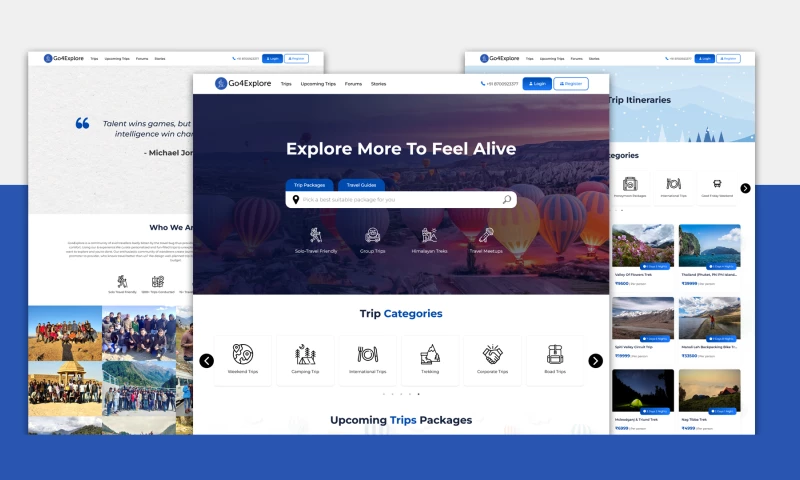800x480 pixels.
Task: Click the Trips Conducted map icon in left window
Action: 158,282
